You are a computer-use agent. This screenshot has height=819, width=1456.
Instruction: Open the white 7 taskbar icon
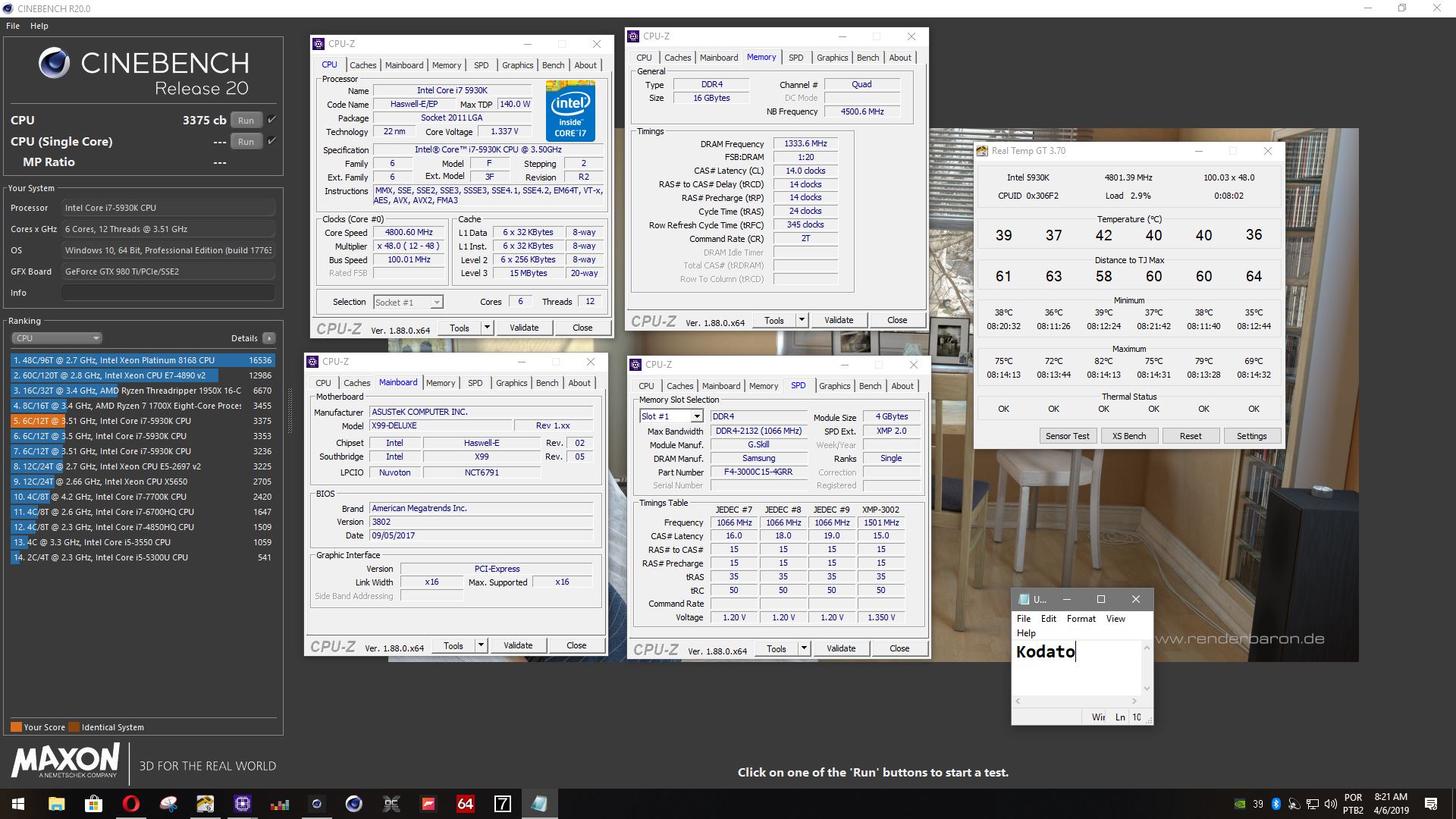(x=502, y=804)
